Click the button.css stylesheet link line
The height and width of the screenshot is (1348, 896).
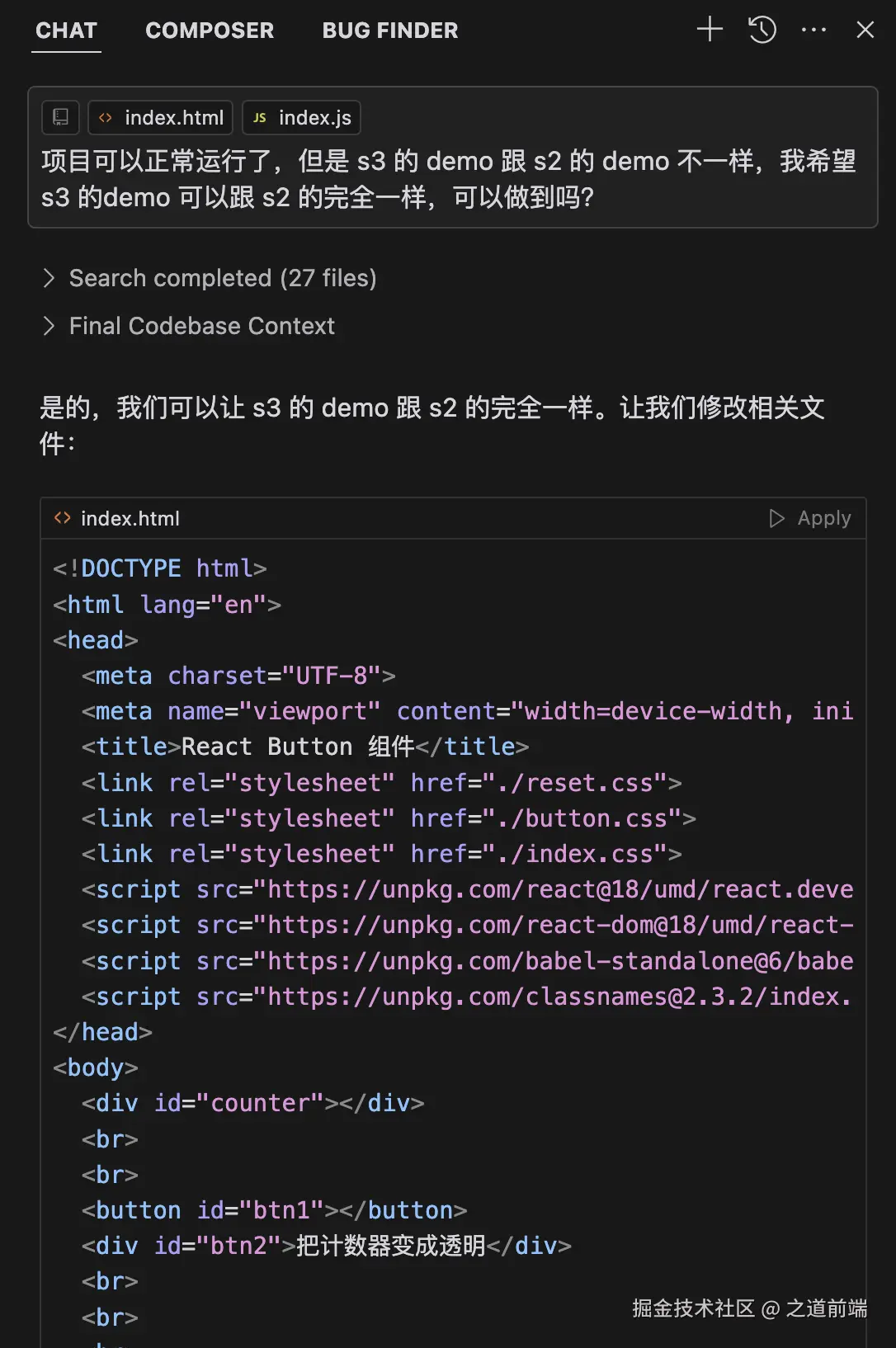[x=389, y=818]
